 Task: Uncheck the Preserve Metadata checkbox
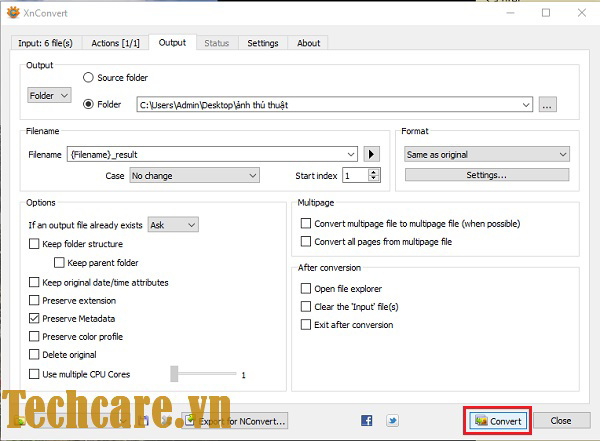tap(34, 318)
